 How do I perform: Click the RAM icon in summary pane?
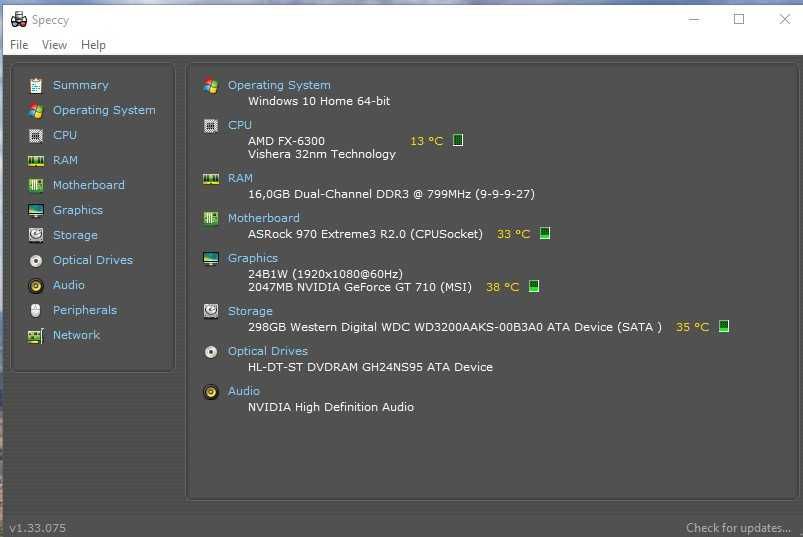pos(210,179)
